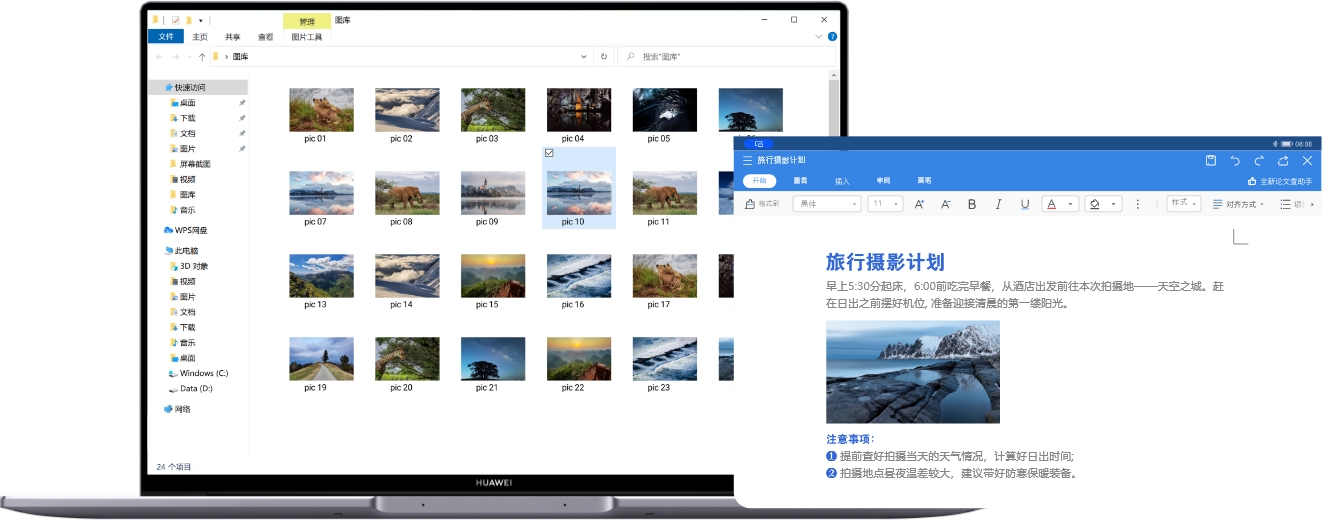1338x520 pixels.
Task: Click the multi-window pill icon in tablet status bar
Action: click(758, 144)
